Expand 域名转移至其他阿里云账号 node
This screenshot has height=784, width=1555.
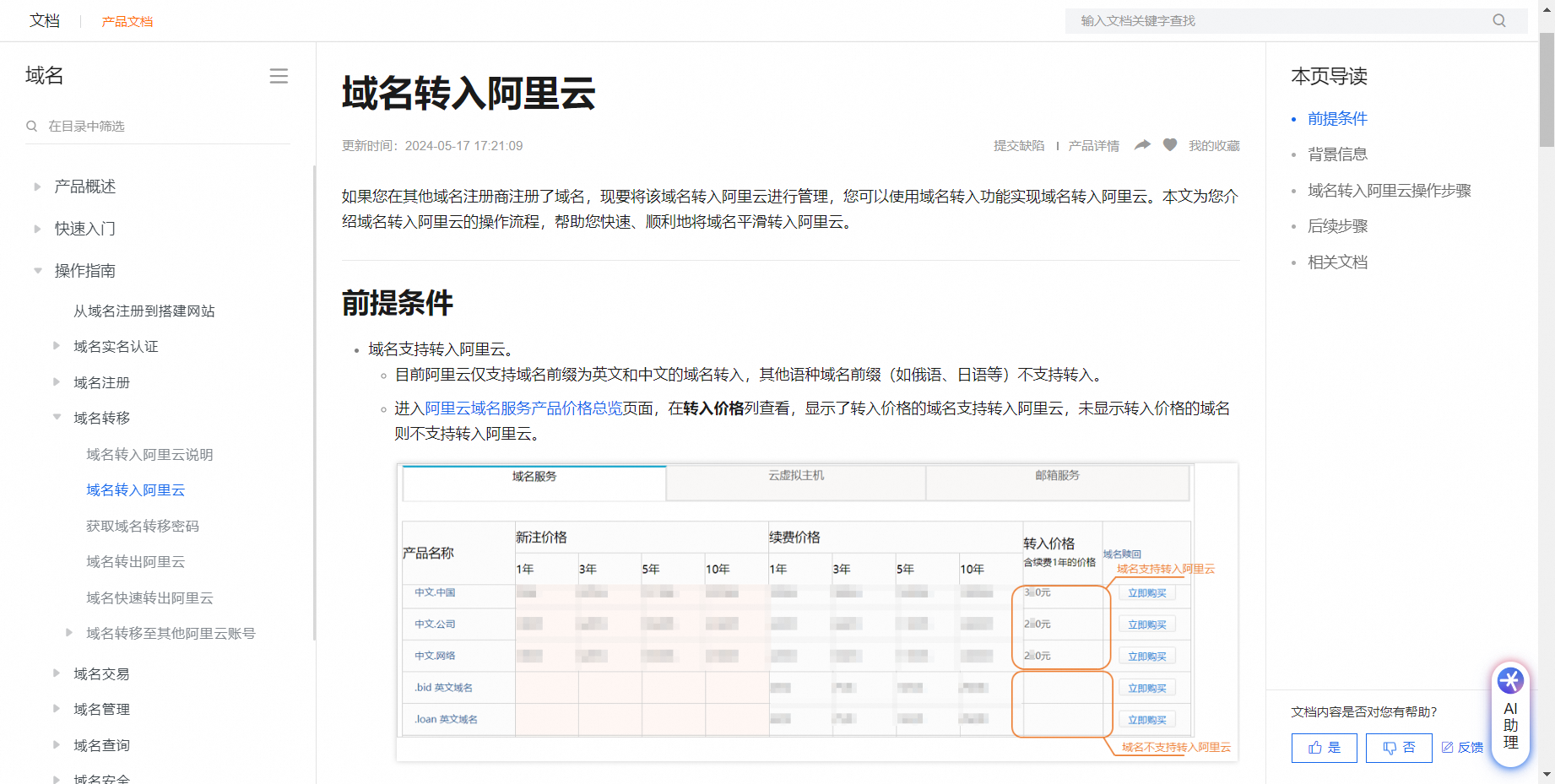(69, 633)
